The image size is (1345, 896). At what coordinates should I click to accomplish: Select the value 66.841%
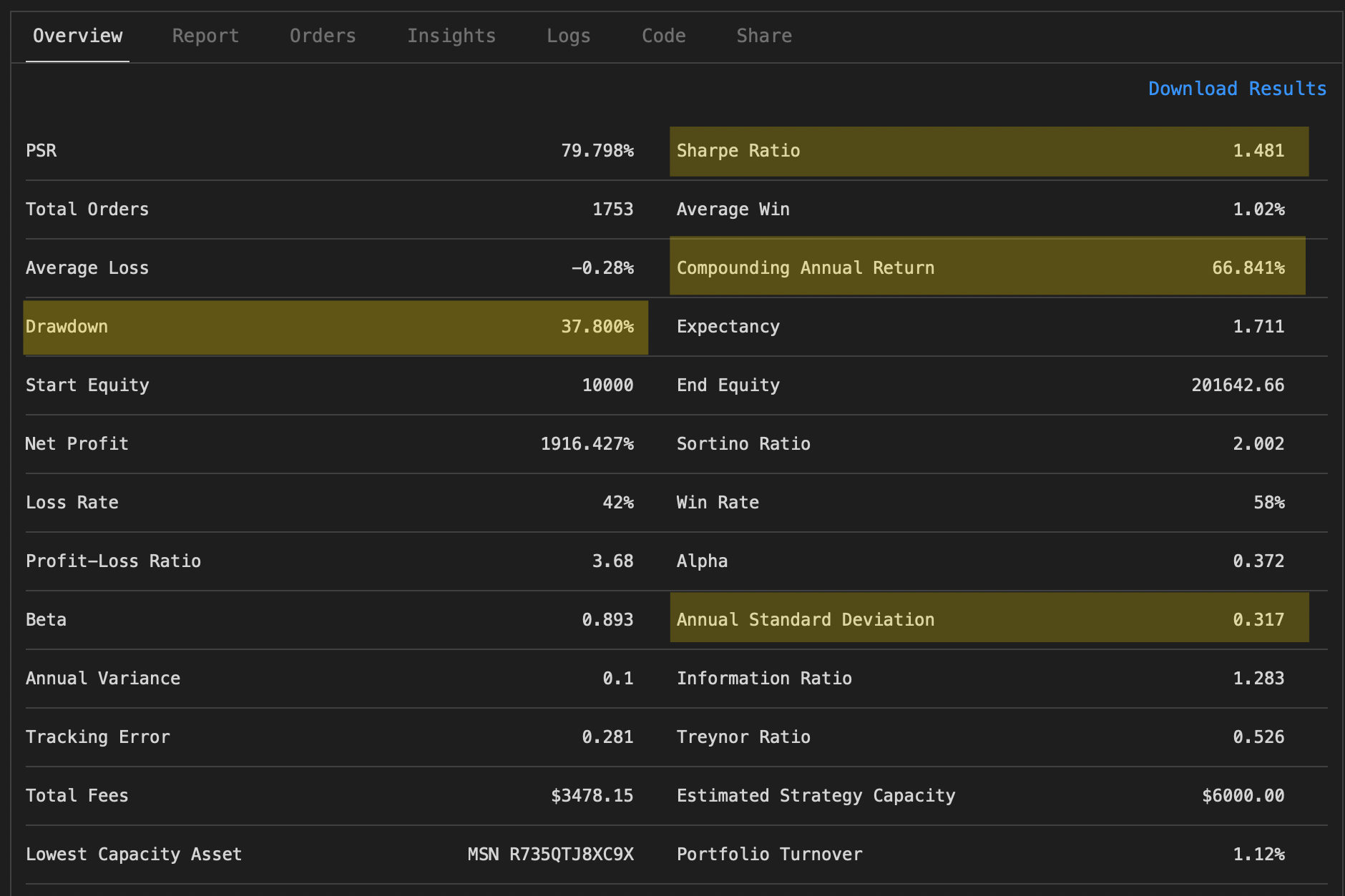pyautogui.click(x=1248, y=268)
